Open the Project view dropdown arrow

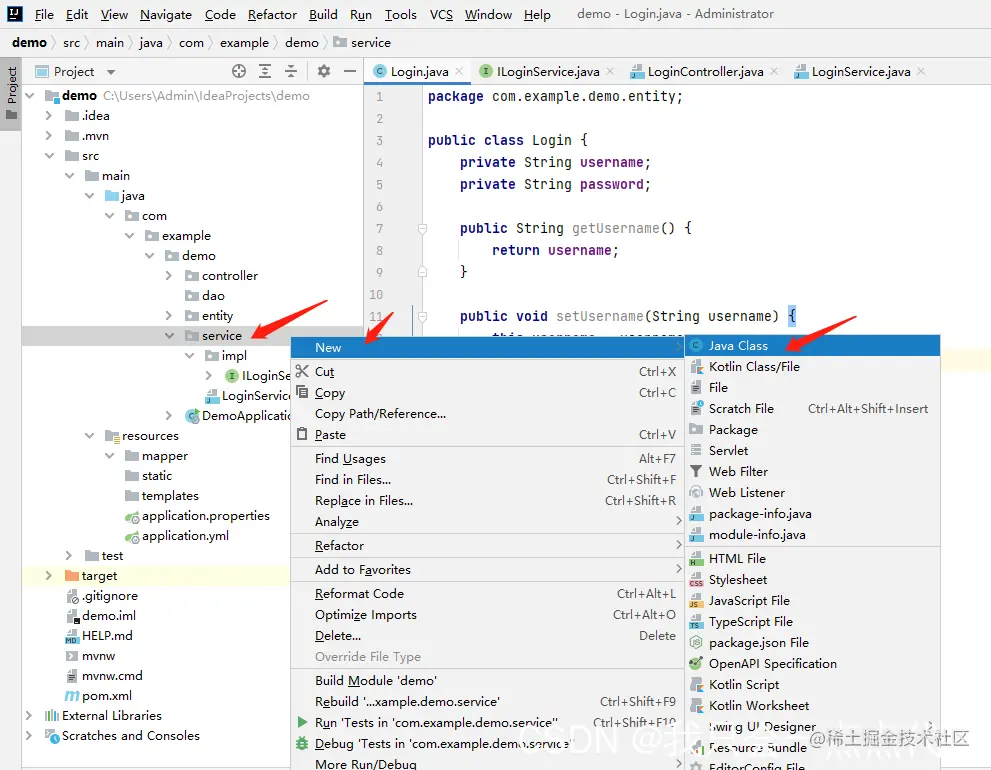[x=111, y=72]
